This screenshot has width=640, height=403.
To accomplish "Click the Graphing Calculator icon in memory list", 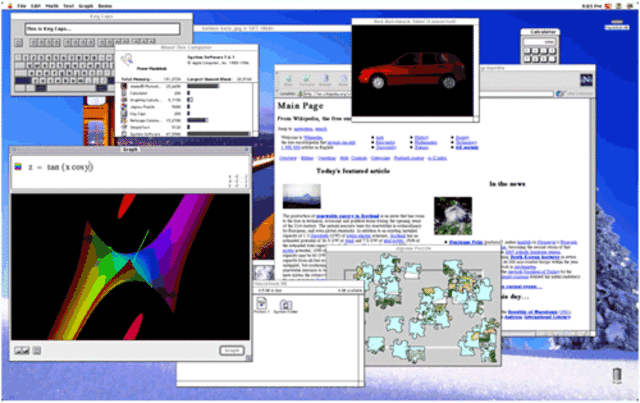I will (x=124, y=100).
